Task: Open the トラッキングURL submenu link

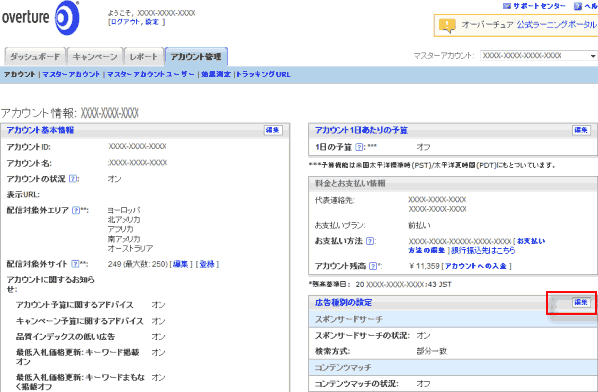Action: coord(263,74)
